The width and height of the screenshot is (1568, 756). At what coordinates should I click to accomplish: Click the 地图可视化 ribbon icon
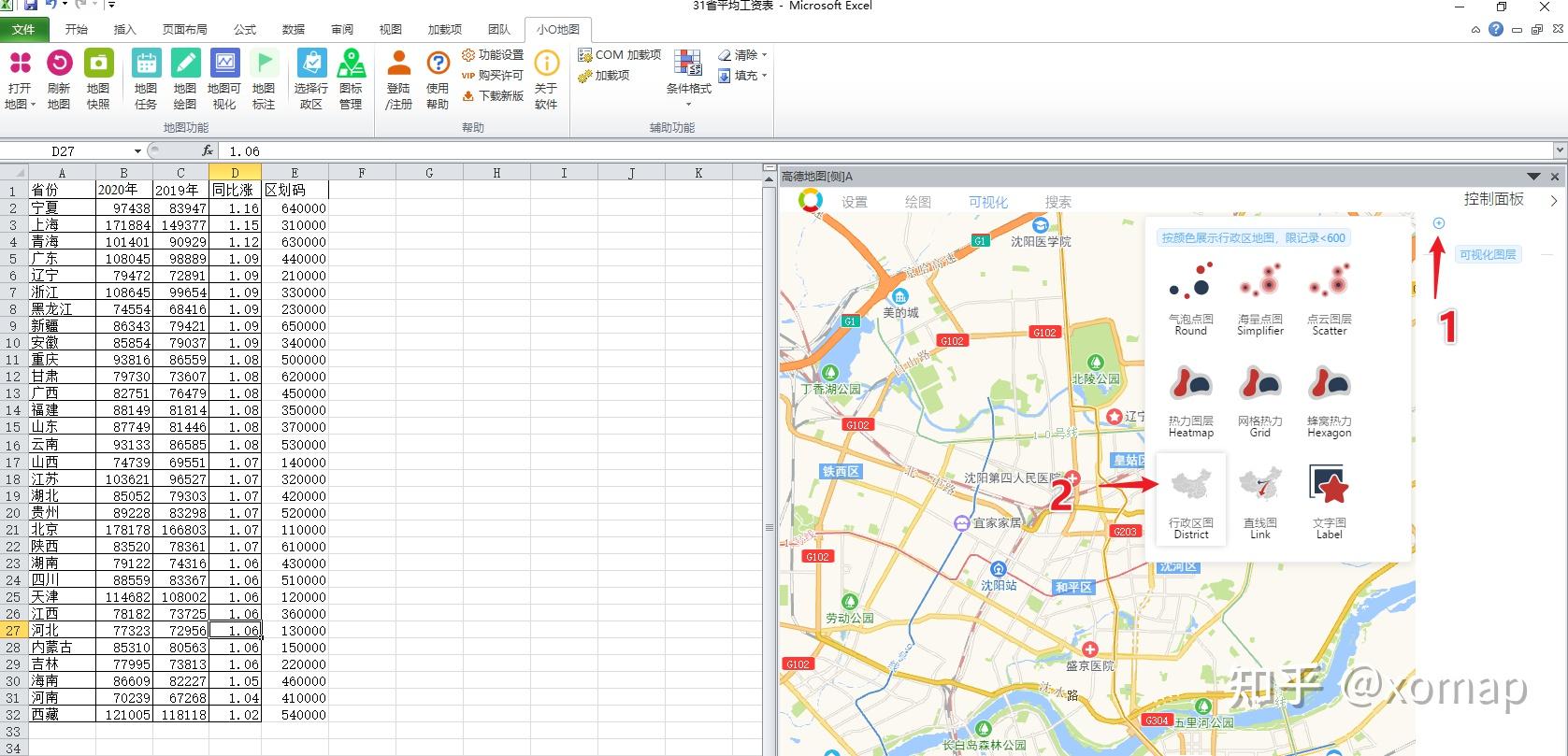(224, 63)
